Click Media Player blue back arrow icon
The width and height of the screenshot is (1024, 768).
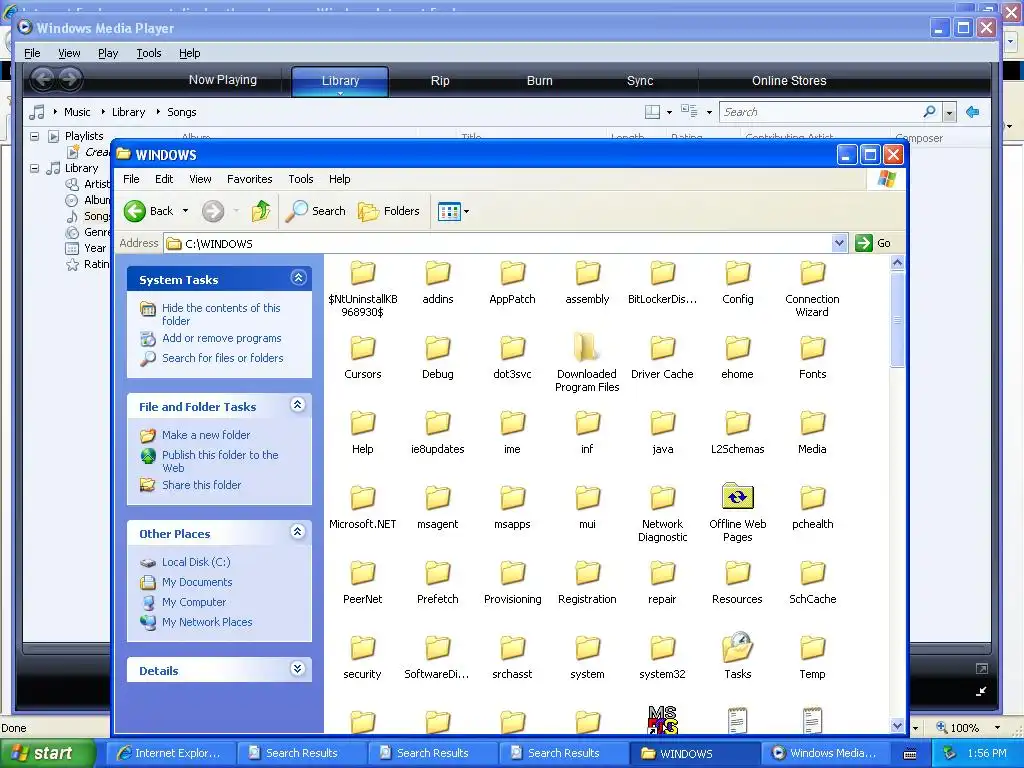pos(972,112)
